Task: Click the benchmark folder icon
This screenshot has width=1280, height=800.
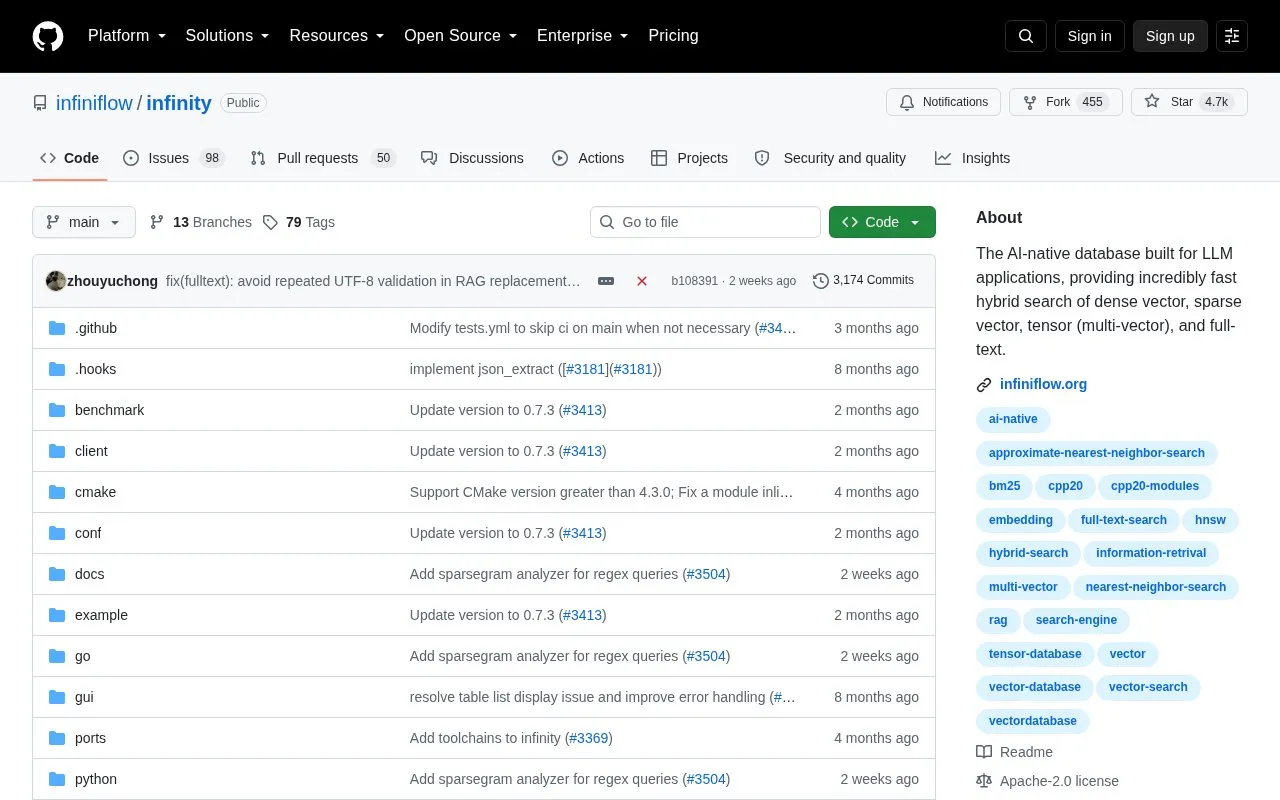Action: pos(57,410)
